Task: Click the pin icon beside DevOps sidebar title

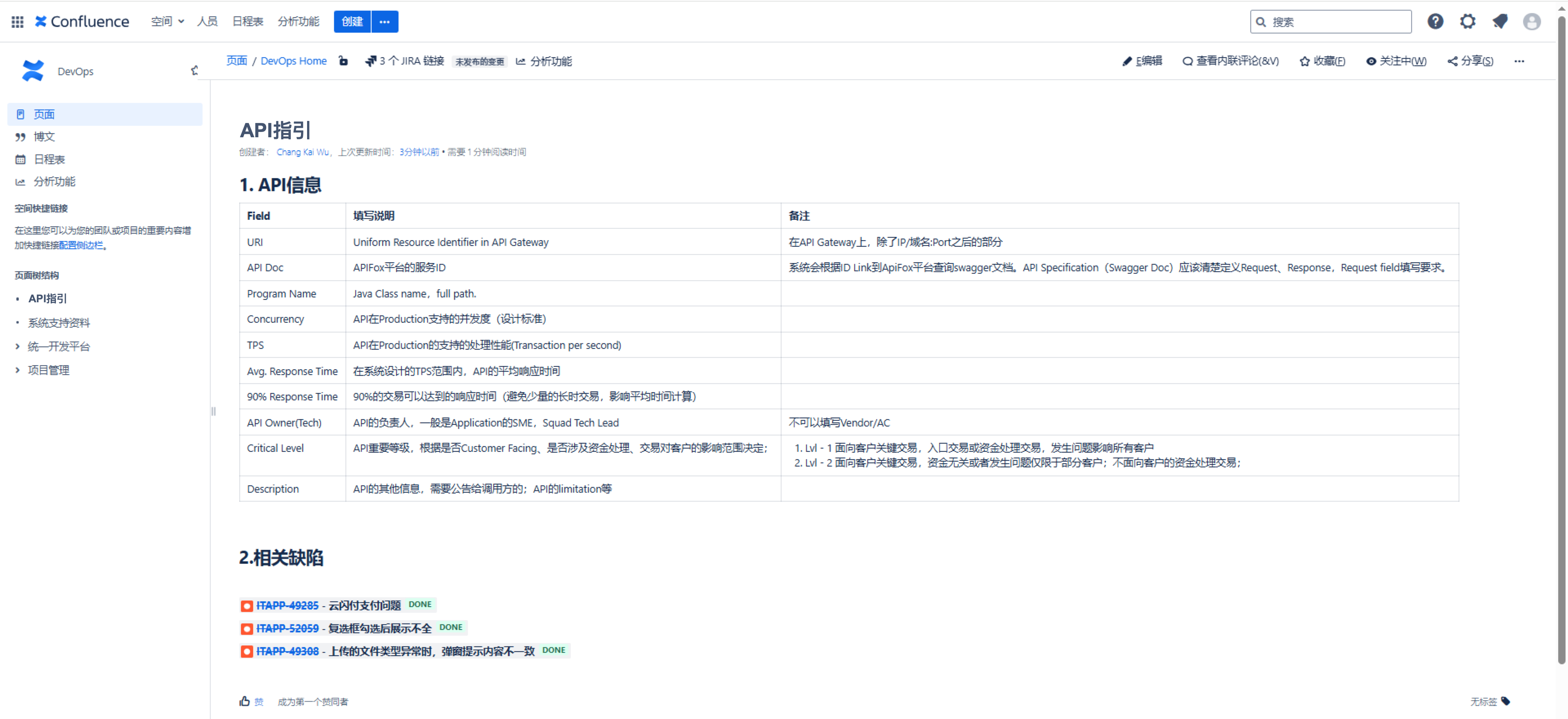Action: (194, 71)
